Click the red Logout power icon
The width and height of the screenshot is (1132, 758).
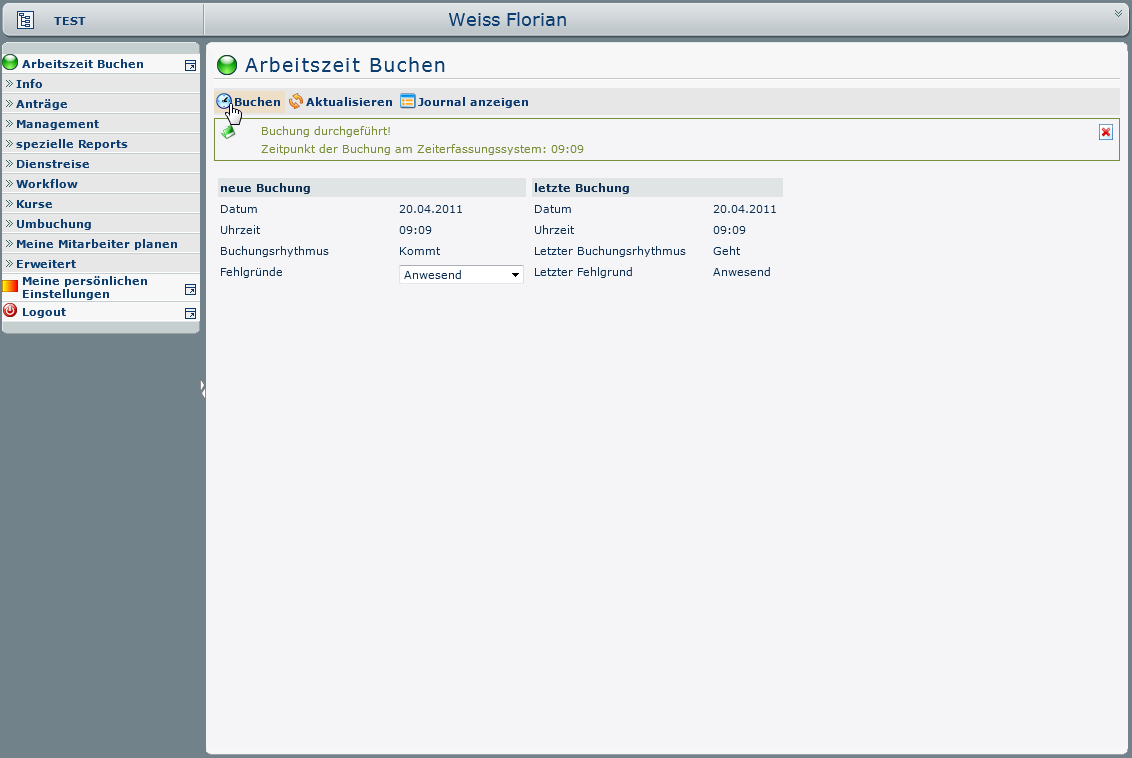click(10, 311)
